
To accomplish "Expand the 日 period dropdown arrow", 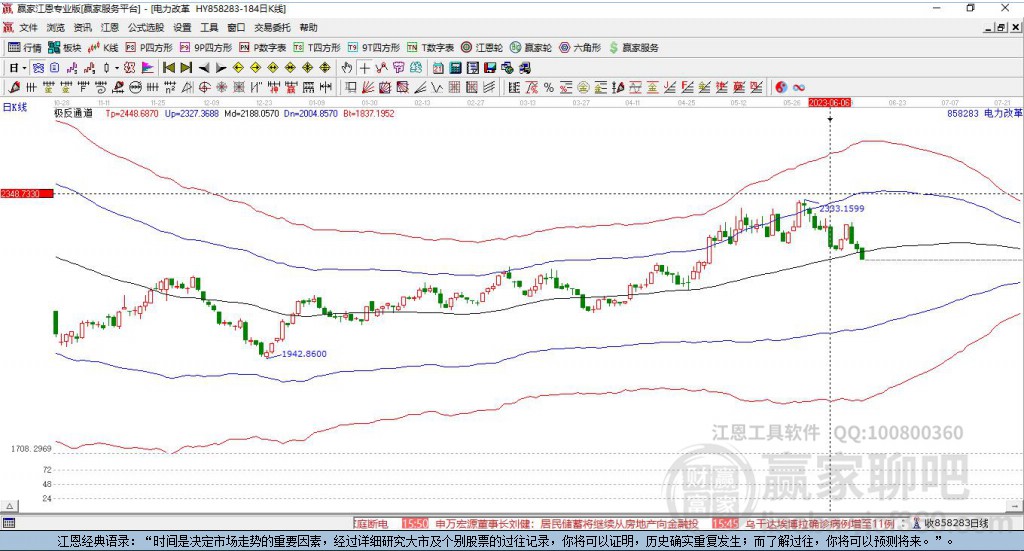I will (x=24, y=68).
